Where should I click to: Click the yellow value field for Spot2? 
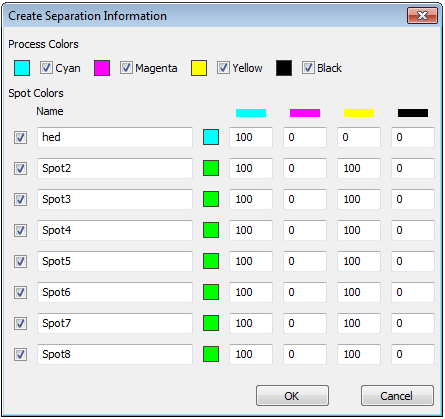point(359,168)
